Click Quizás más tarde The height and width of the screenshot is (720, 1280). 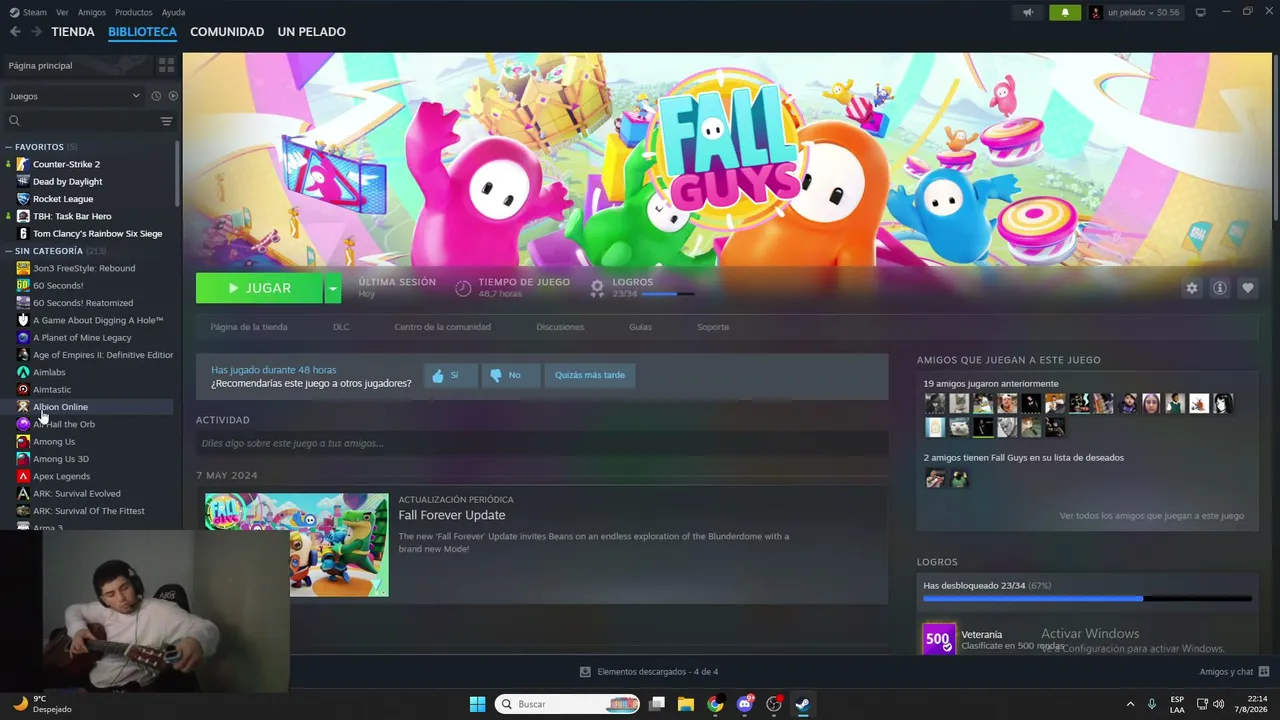point(590,375)
